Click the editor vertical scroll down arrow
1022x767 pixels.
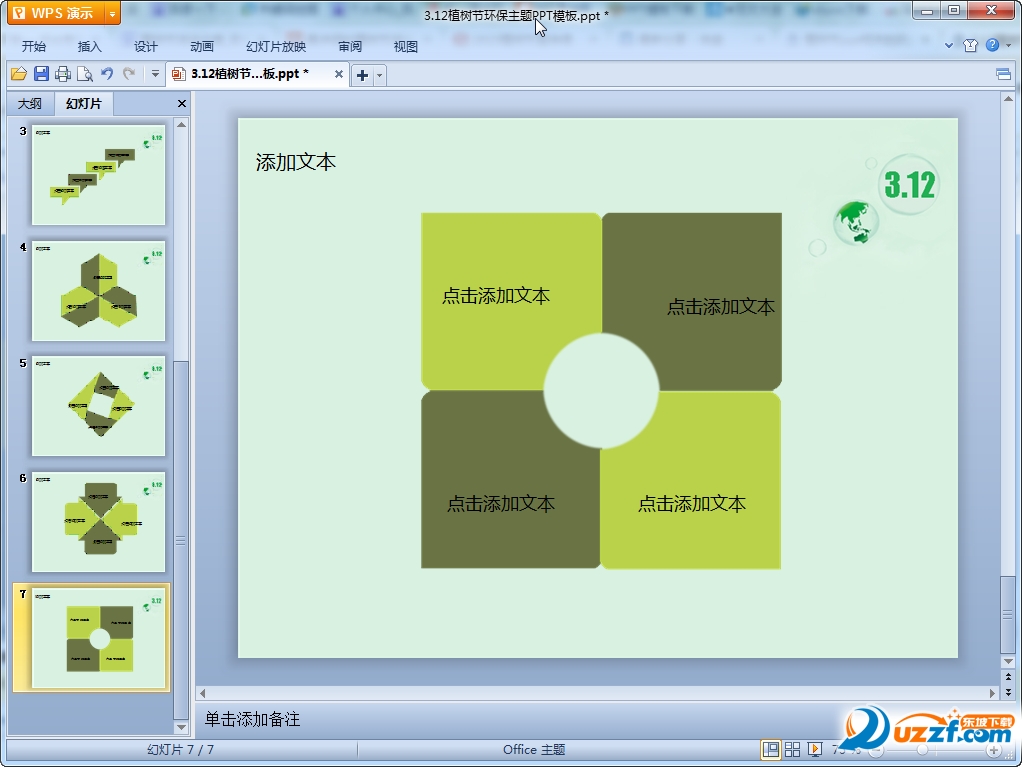[x=1008, y=661]
